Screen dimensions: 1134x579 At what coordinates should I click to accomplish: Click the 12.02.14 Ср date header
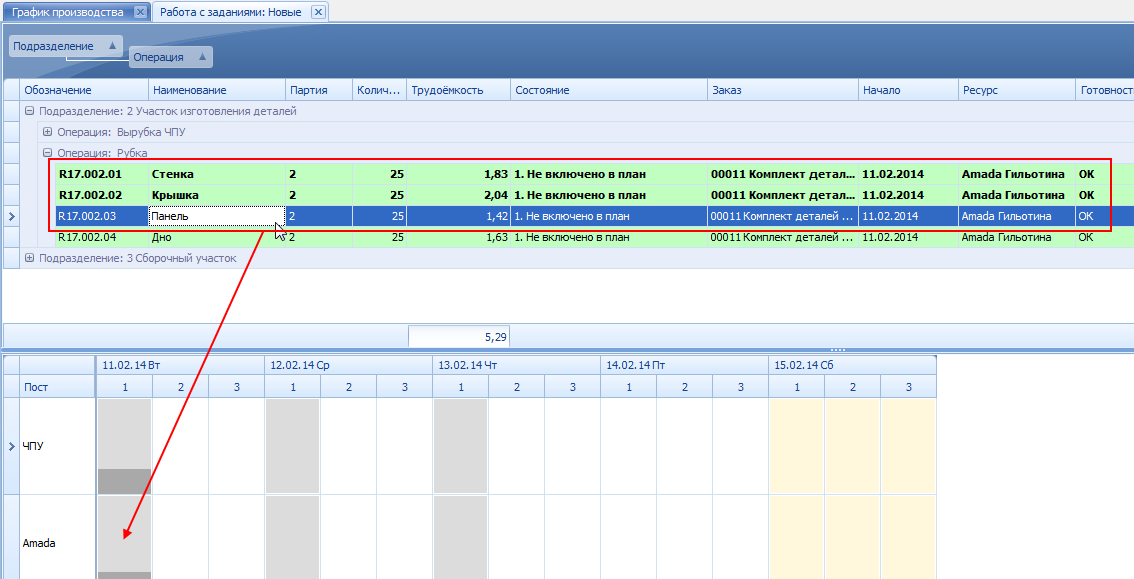click(x=349, y=365)
